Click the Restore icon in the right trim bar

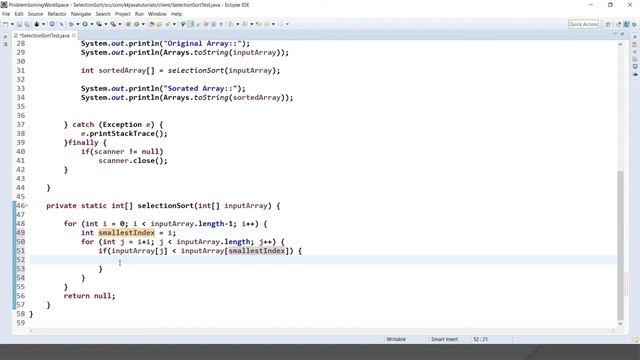(635, 37)
